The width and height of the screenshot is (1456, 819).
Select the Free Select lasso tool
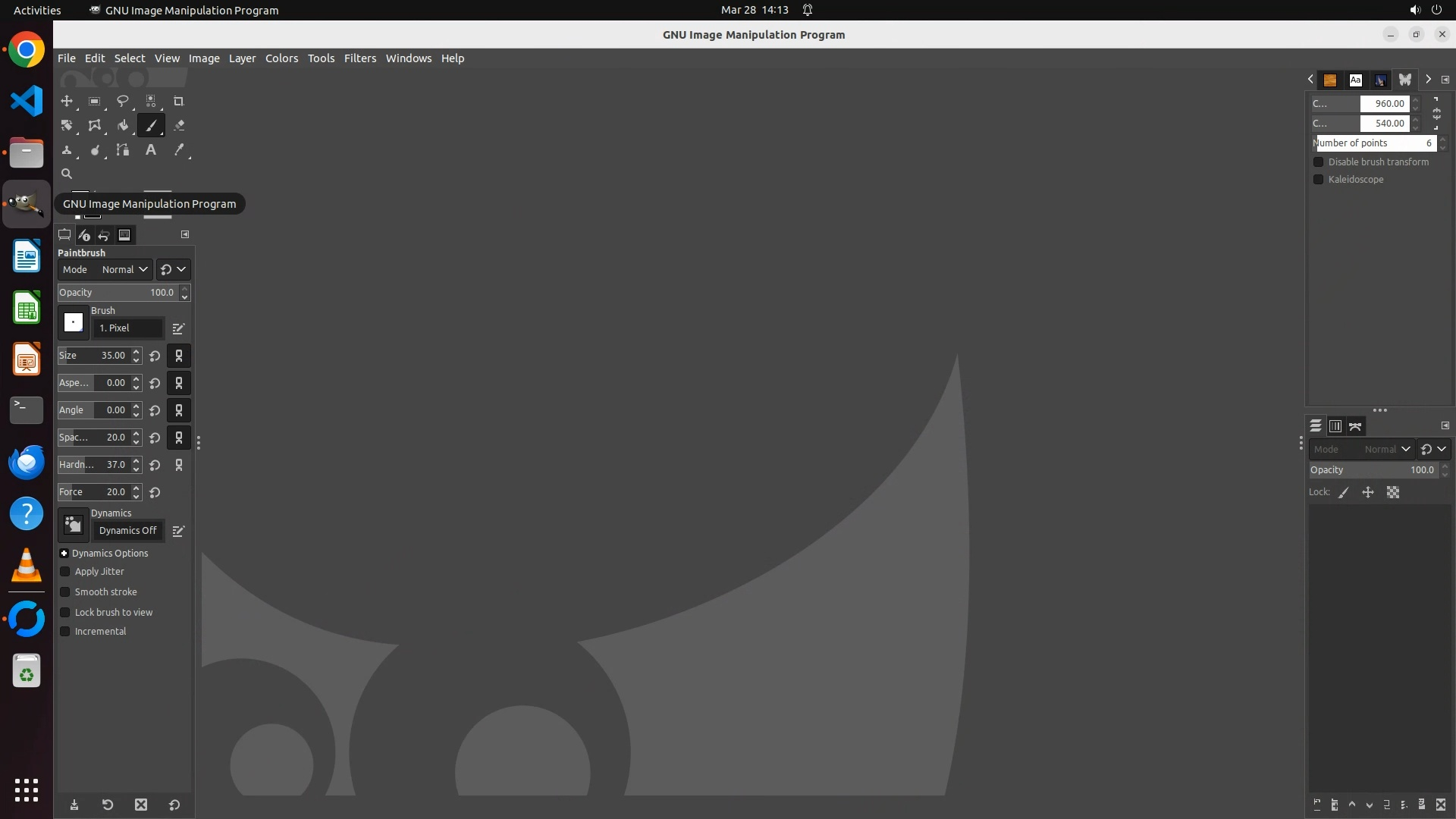(x=122, y=101)
